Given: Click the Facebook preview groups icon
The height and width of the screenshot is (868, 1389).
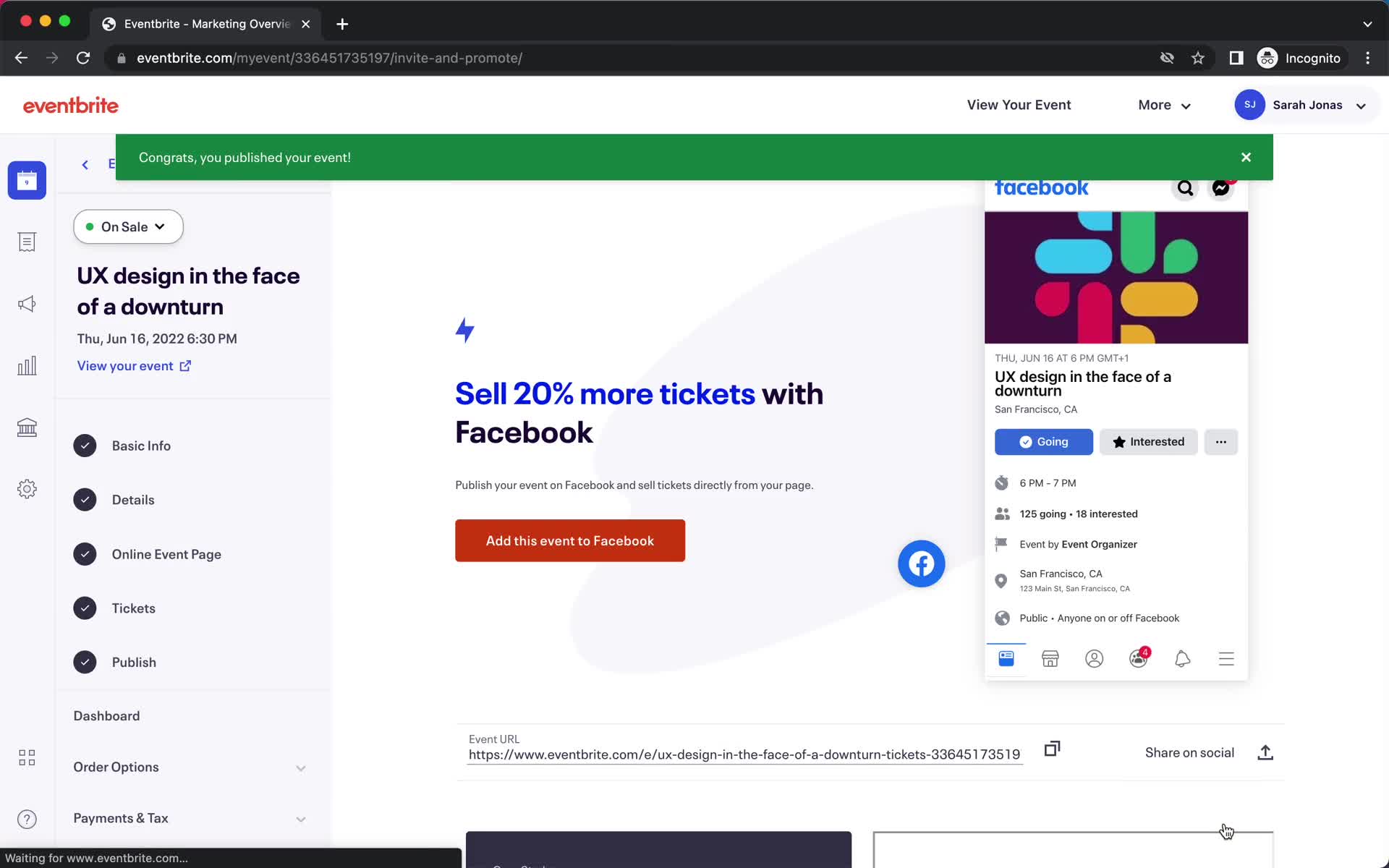Looking at the screenshot, I should click(x=1139, y=658).
